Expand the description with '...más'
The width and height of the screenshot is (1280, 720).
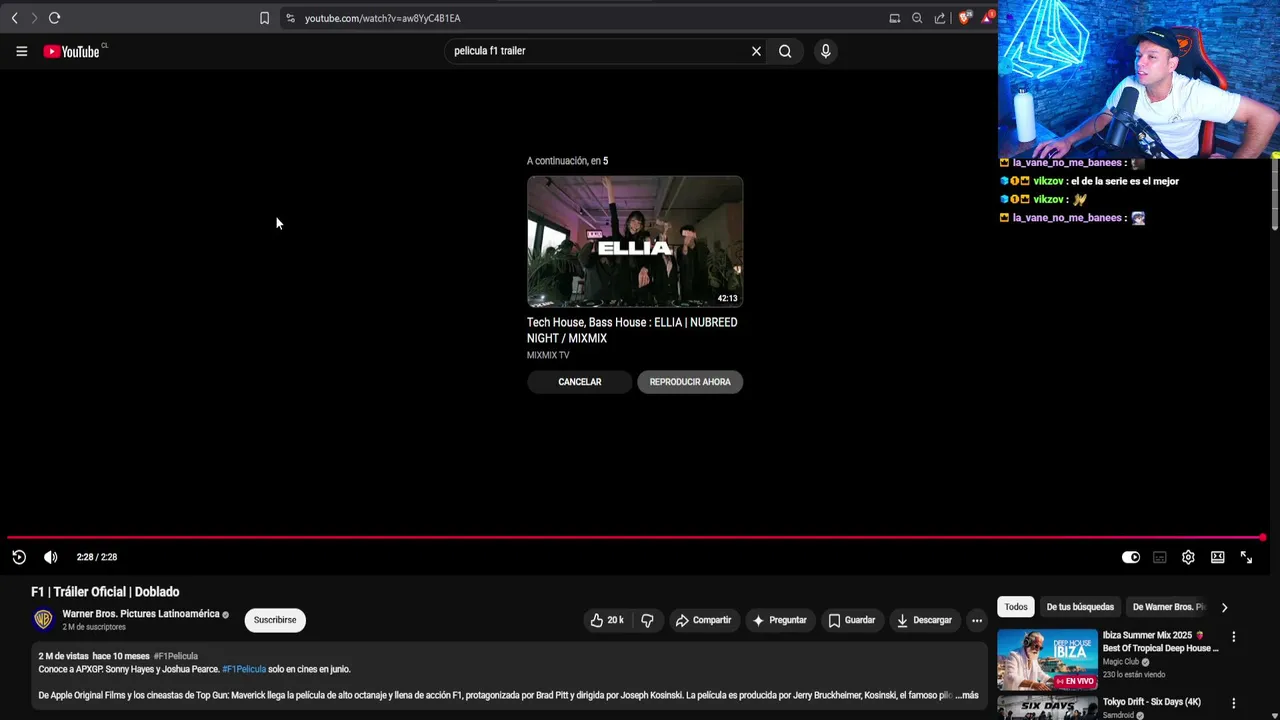point(966,695)
